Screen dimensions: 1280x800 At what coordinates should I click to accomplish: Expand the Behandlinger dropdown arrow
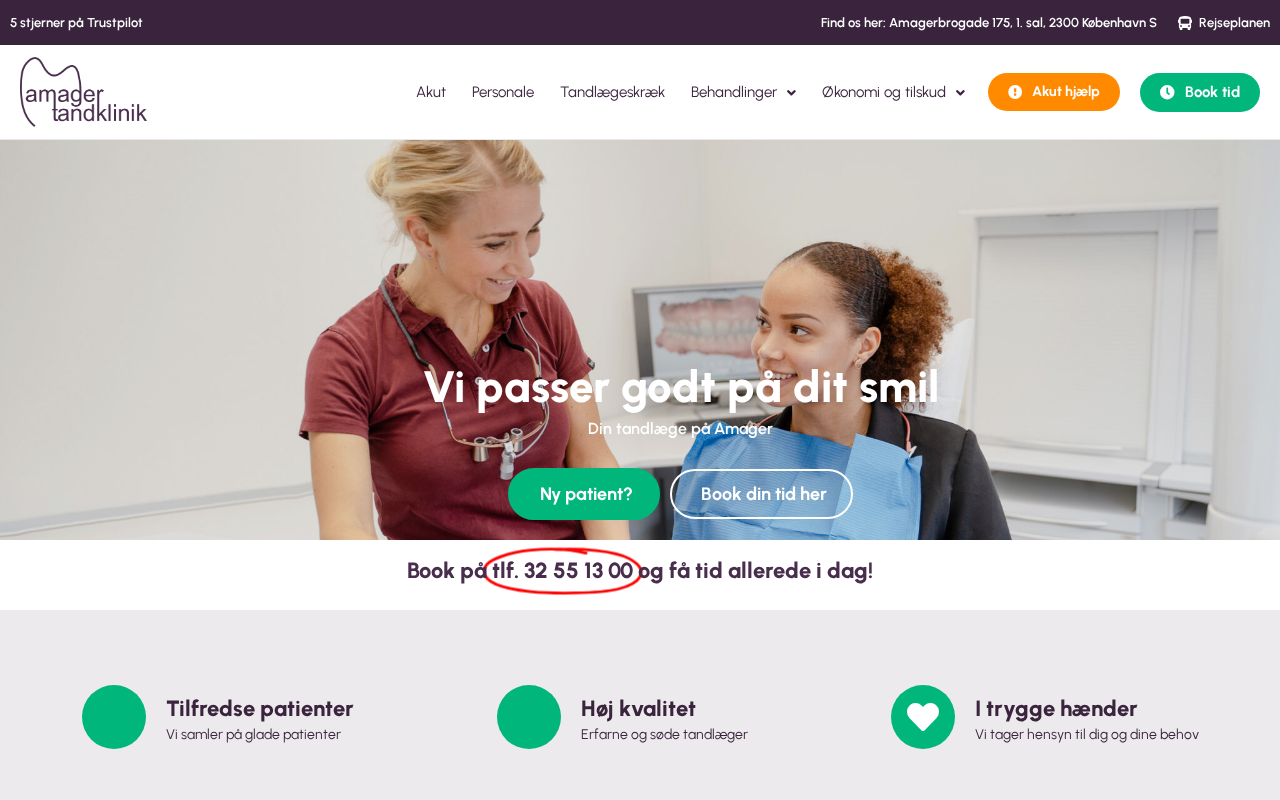tap(791, 93)
